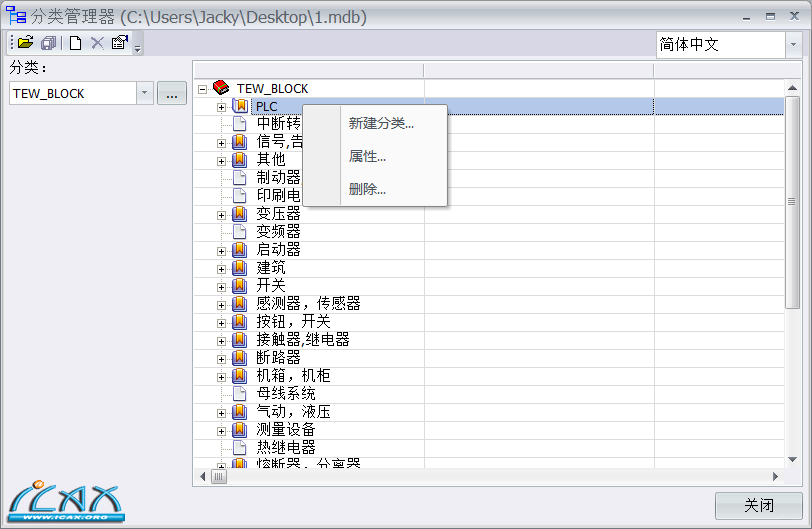Click the 关闭 button
Screen dimensions: 812x529
coord(759,505)
